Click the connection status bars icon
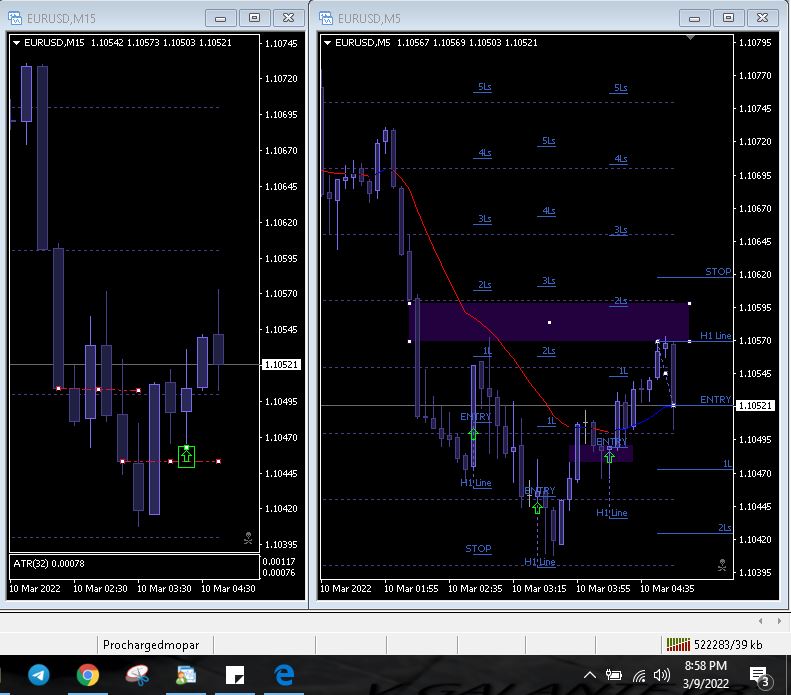The height and width of the screenshot is (695, 791). click(x=678, y=644)
